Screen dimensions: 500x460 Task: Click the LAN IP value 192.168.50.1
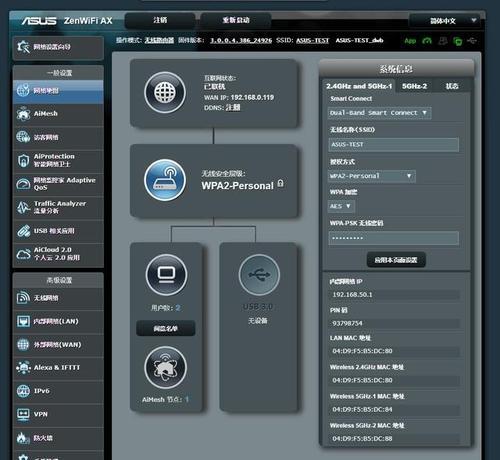pos(352,295)
